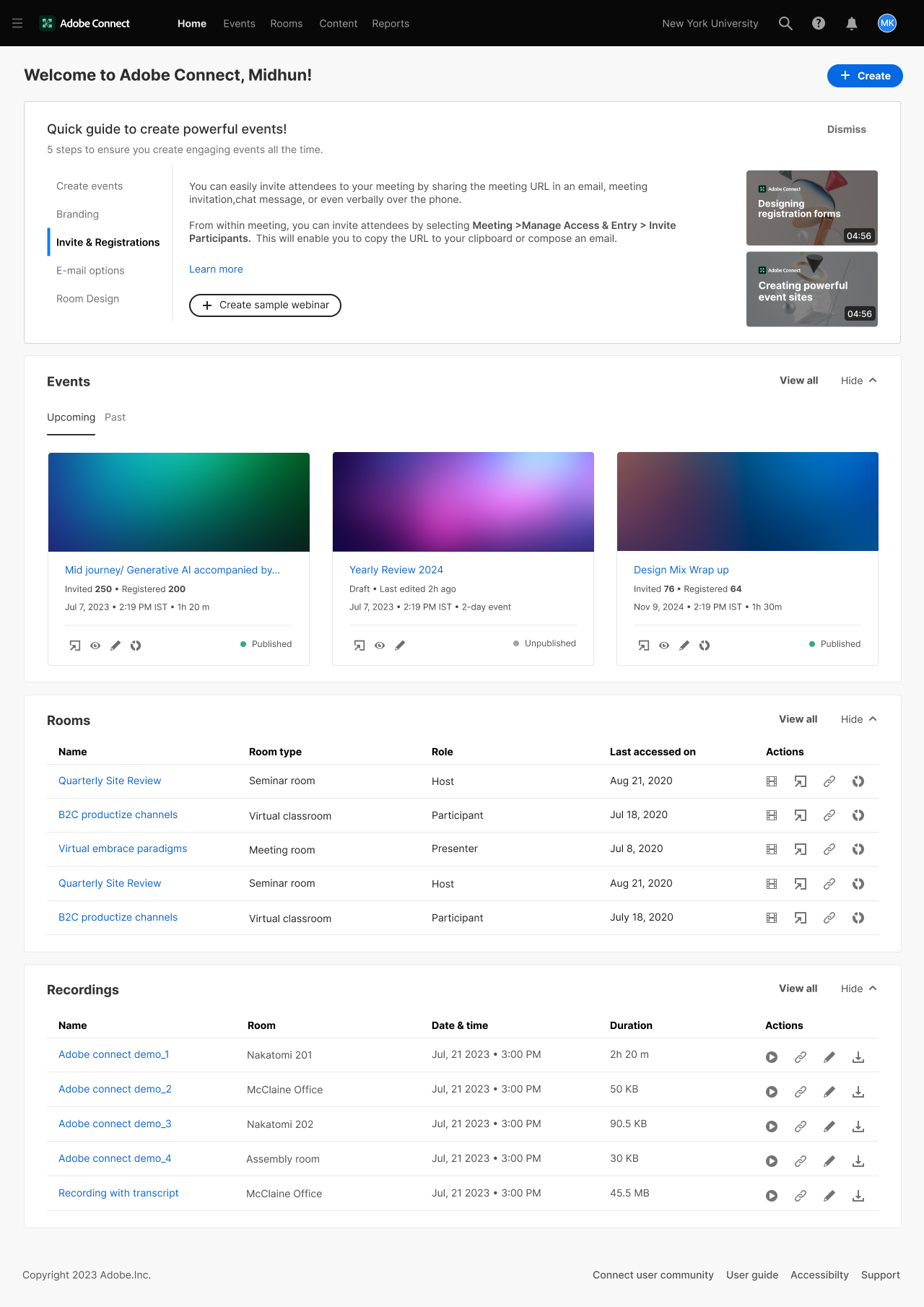Switch to the Past events tab
The width and height of the screenshot is (924, 1307).
tap(115, 417)
